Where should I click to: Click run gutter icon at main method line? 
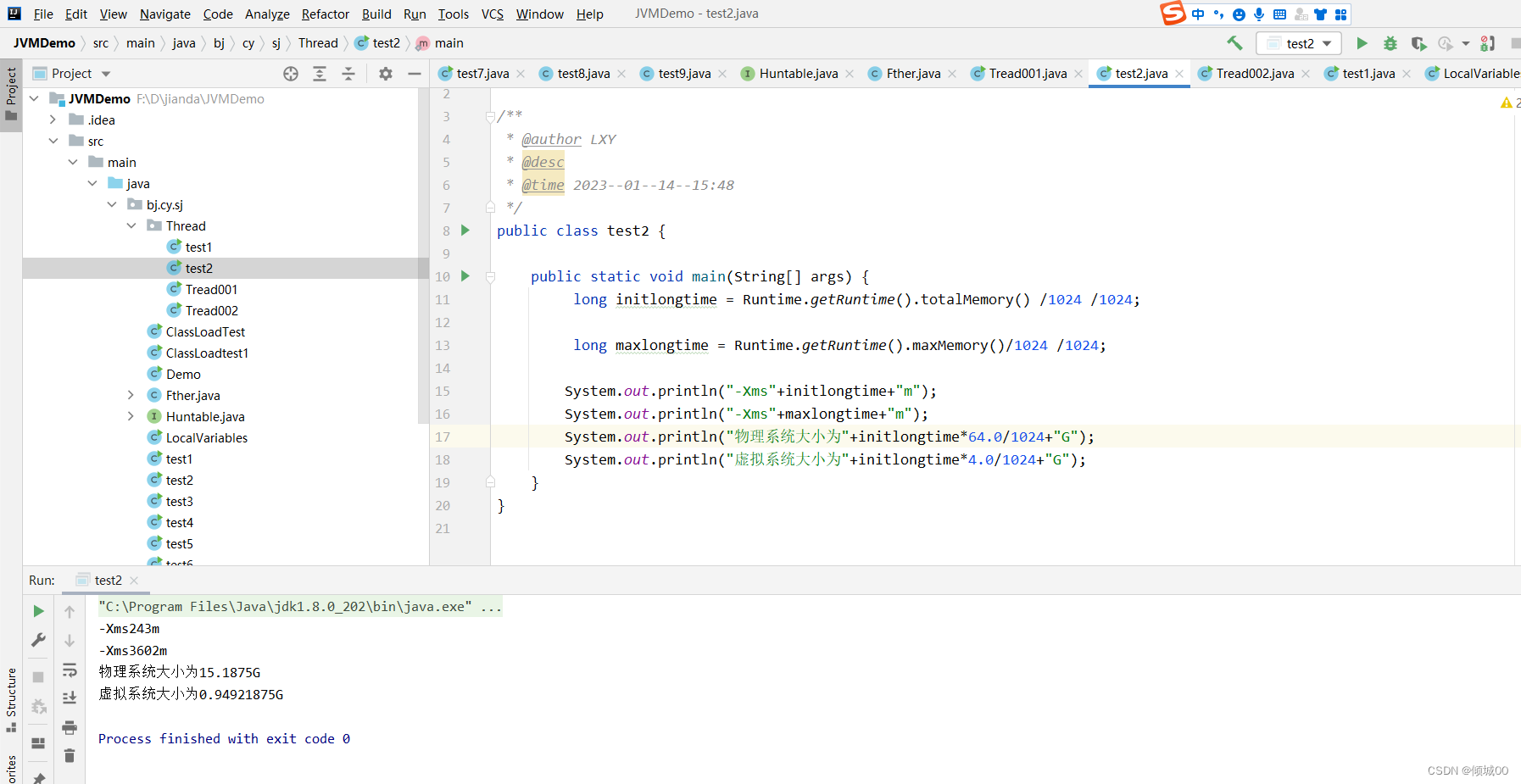pos(465,275)
